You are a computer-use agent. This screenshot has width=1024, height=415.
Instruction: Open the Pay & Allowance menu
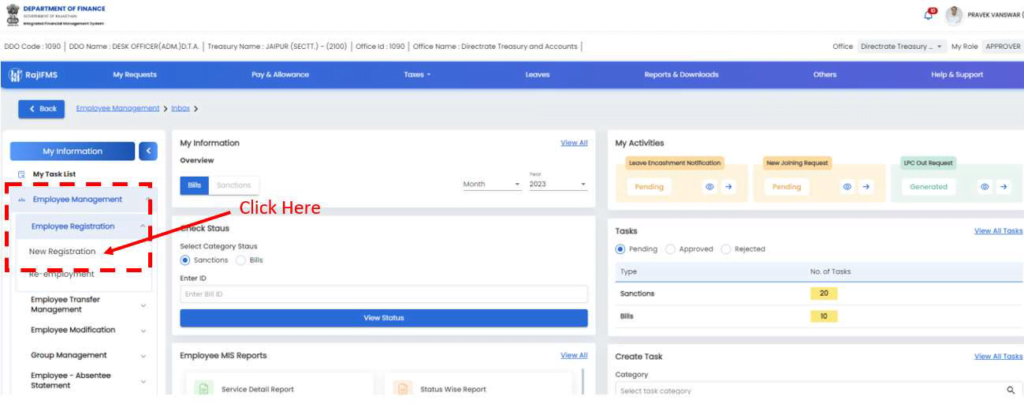tap(280, 75)
